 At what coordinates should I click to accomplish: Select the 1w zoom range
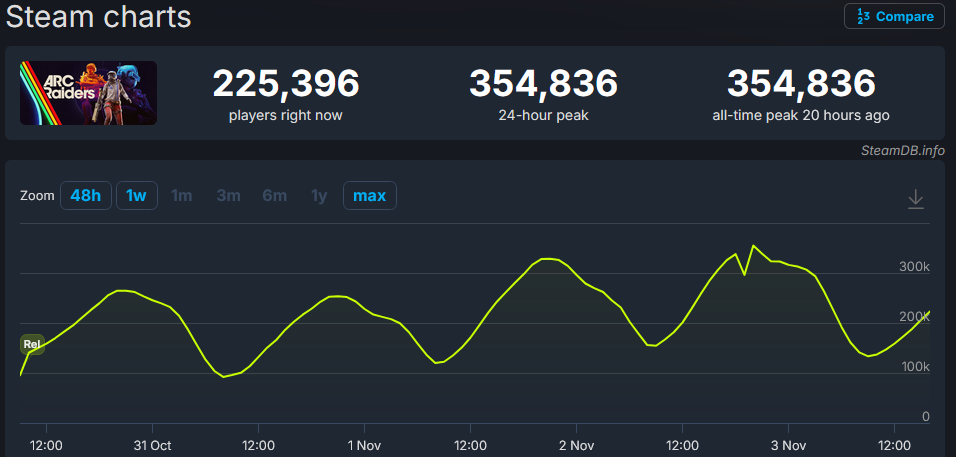pos(137,196)
